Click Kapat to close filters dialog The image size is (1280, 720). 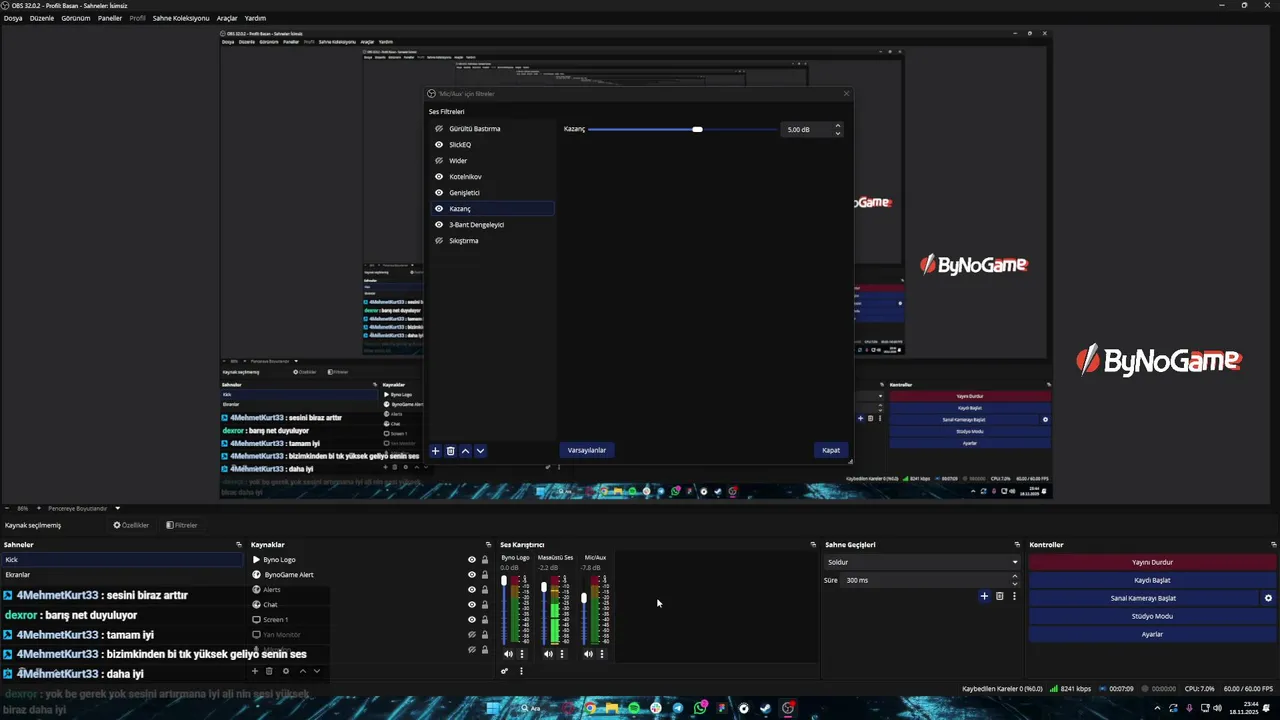(x=831, y=451)
